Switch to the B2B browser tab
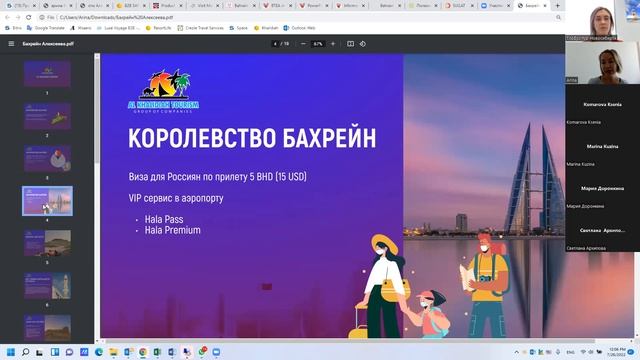 click(131, 6)
